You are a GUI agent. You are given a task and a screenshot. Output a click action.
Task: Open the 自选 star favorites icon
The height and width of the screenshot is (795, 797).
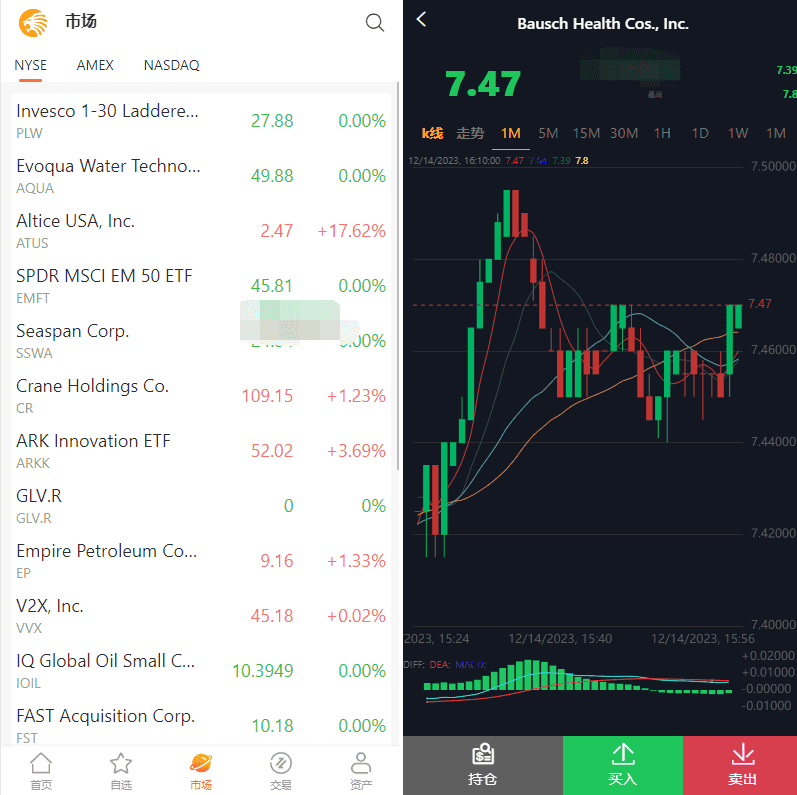coord(121,770)
